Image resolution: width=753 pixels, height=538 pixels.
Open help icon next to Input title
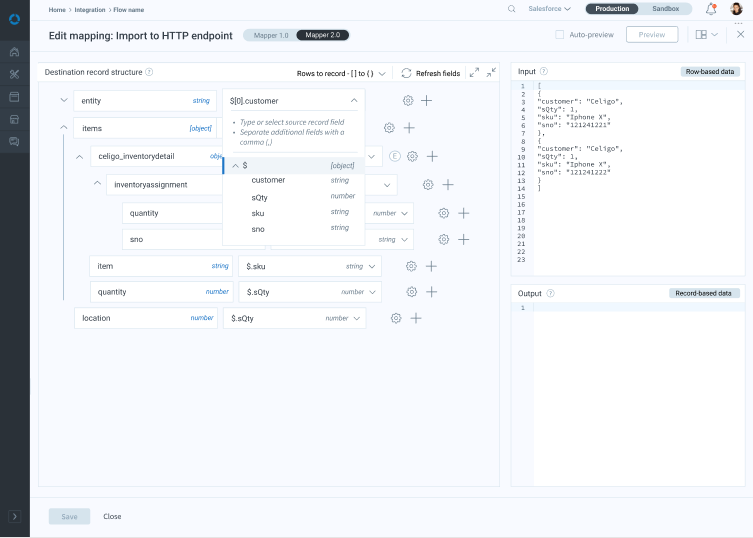pyautogui.click(x=544, y=72)
